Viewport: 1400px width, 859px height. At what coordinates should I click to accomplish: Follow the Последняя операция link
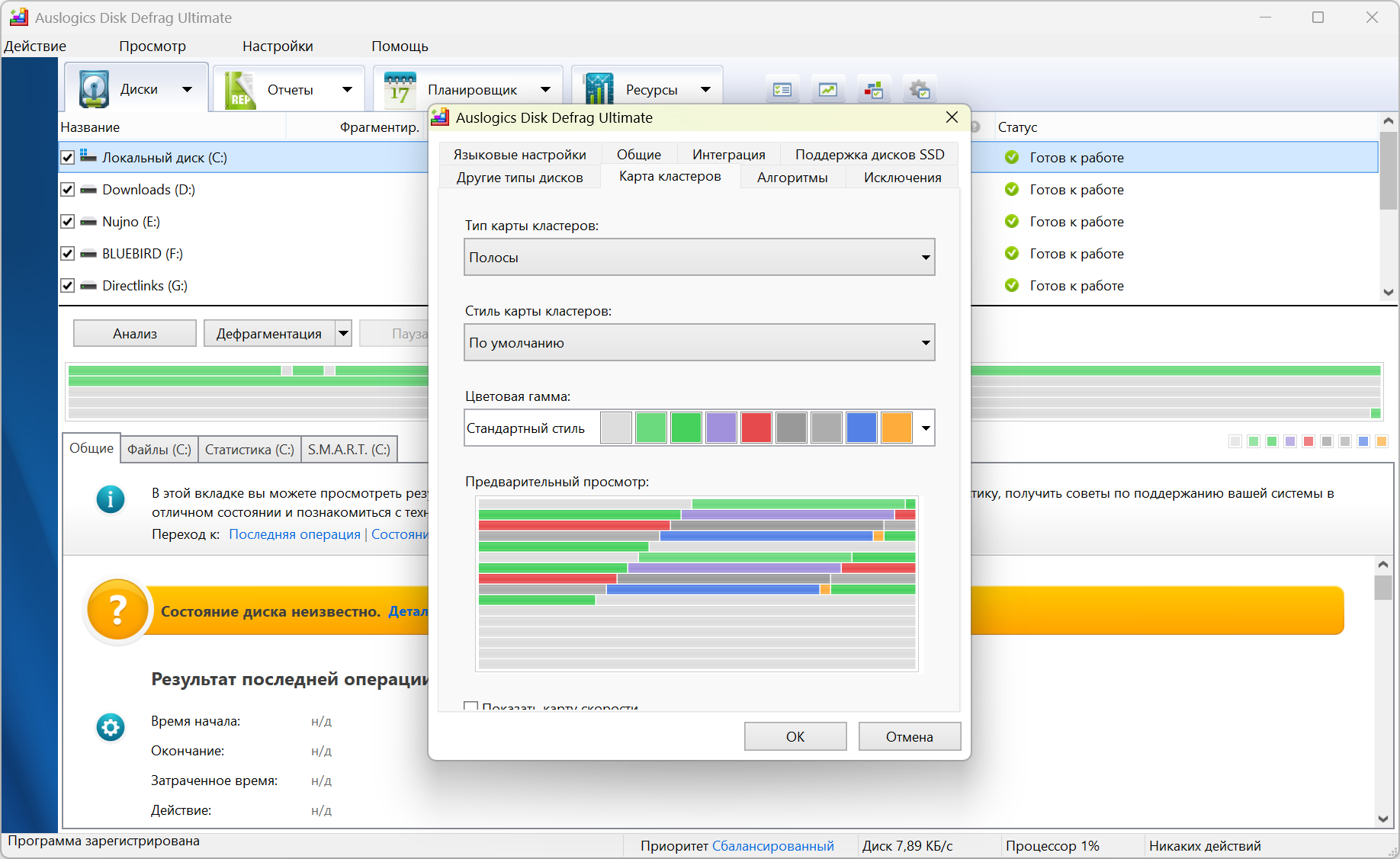click(x=295, y=534)
